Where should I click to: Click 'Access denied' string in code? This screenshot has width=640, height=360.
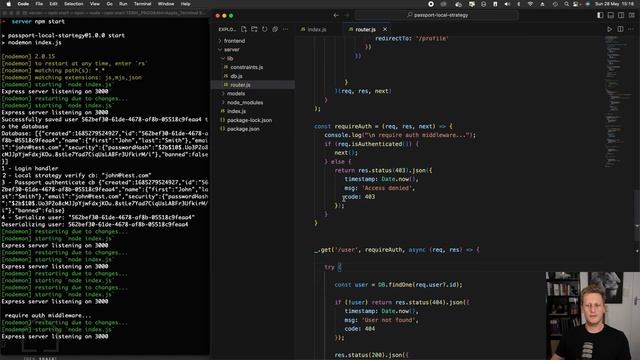(387, 188)
